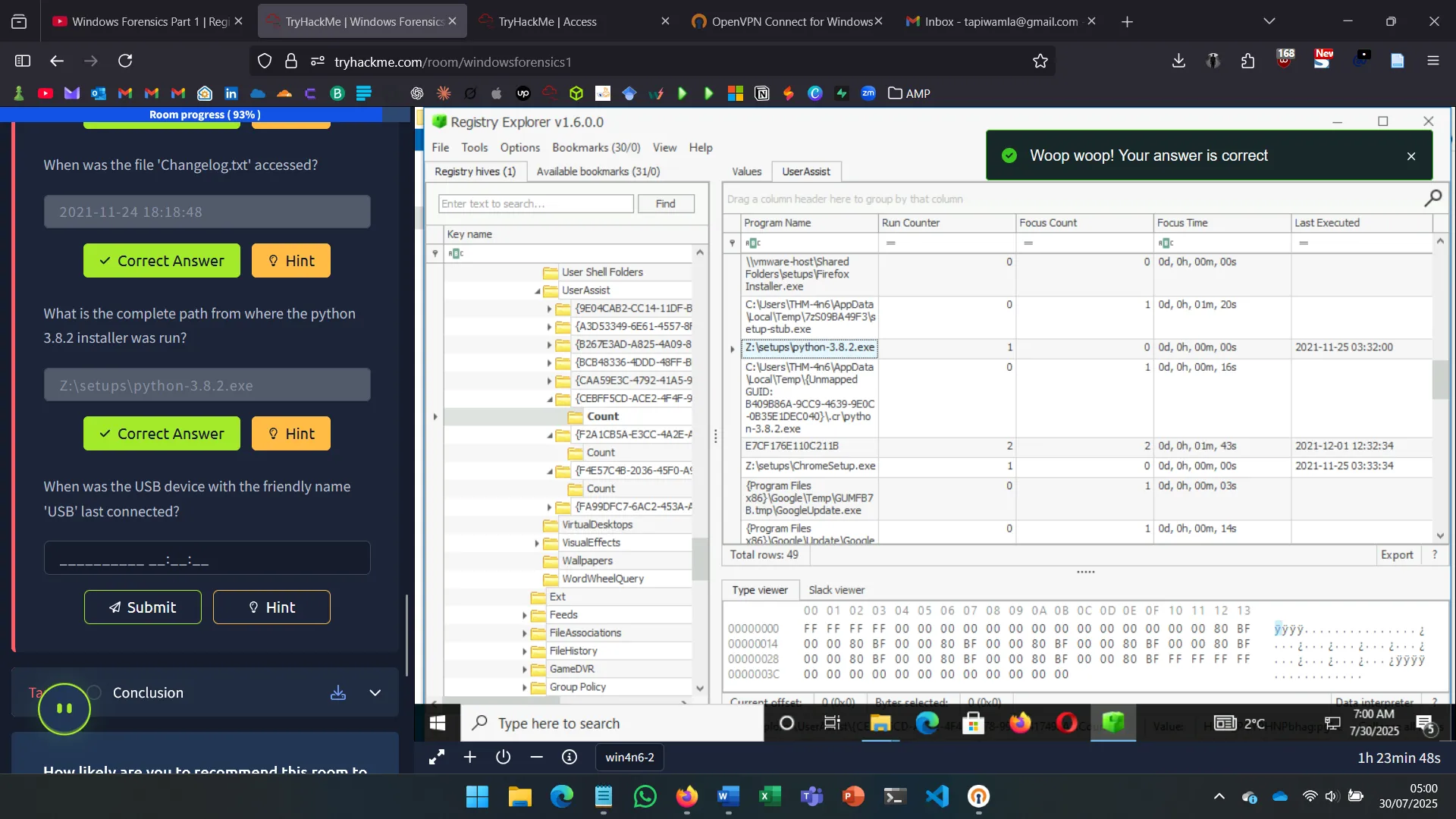Click the search magnifier icon in UserAssist grid
This screenshot has height=819, width=1456.
click(x=1432, y=199)
